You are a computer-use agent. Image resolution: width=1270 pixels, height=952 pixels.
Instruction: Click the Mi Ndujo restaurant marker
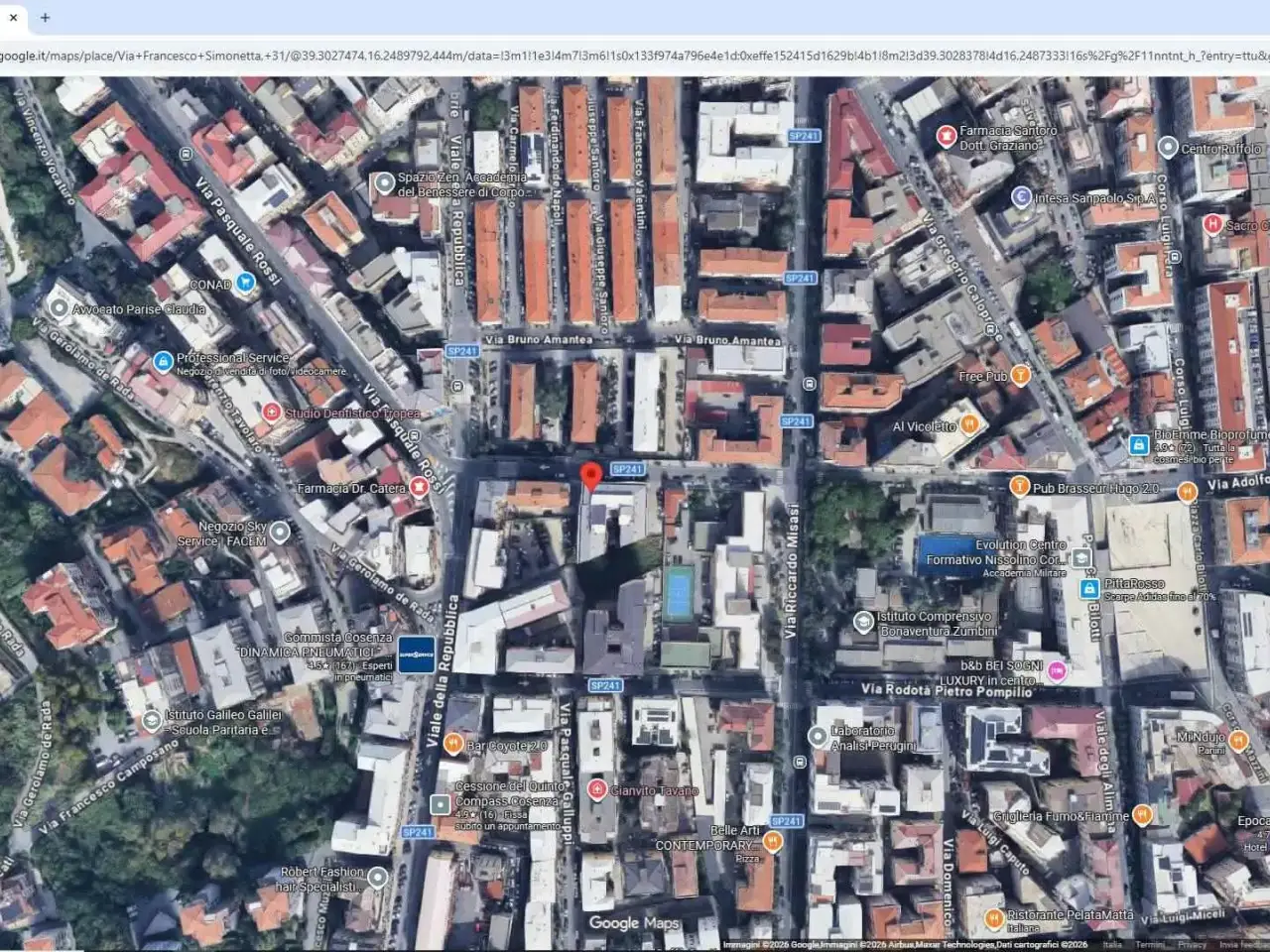pos(1238,740)
